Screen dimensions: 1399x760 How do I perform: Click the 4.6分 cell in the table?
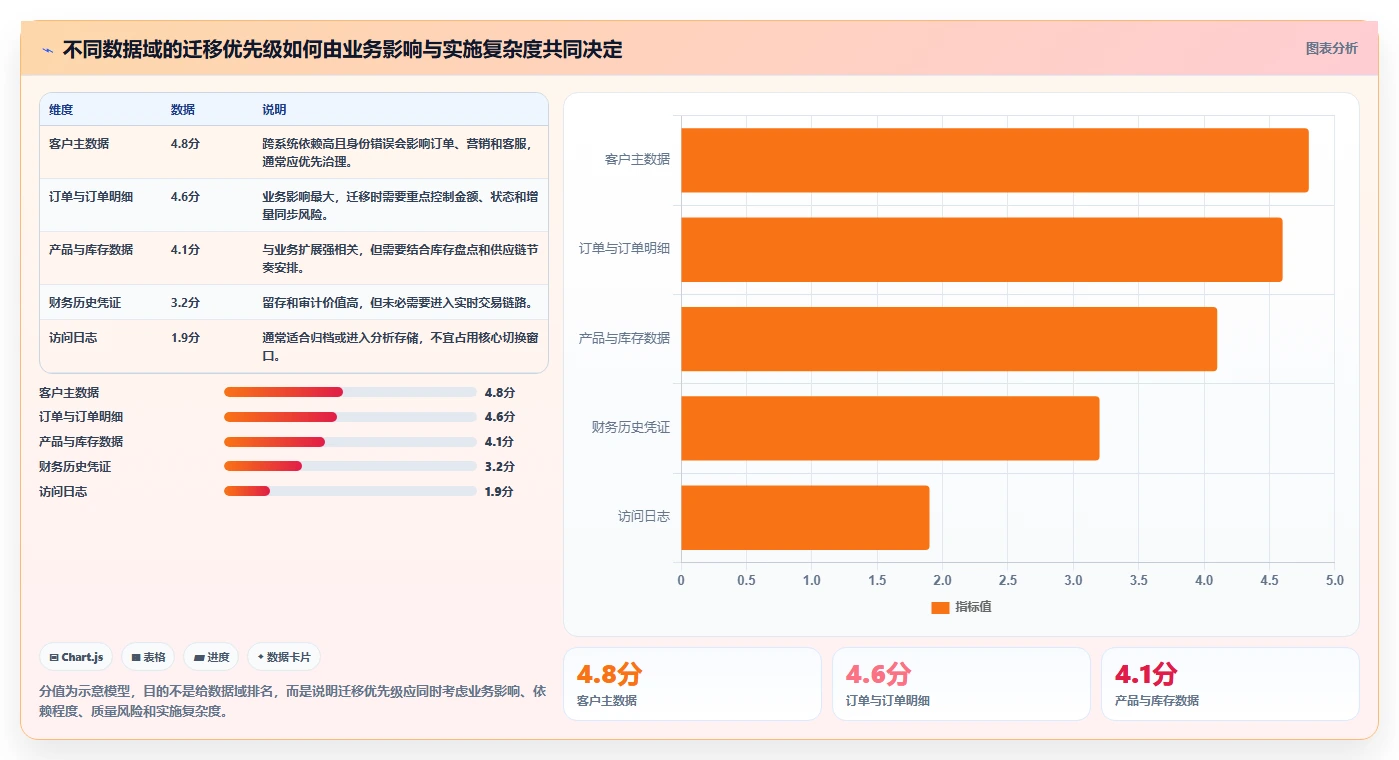pos(185,197)
